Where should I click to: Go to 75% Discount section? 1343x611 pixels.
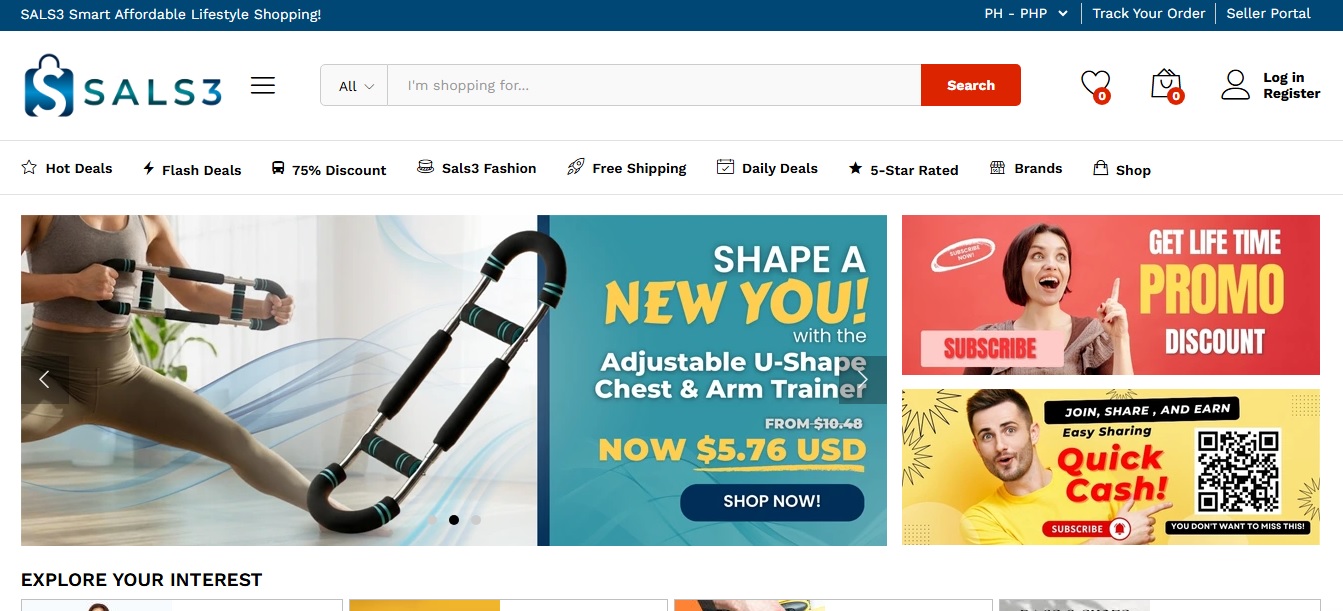[329, 169]
